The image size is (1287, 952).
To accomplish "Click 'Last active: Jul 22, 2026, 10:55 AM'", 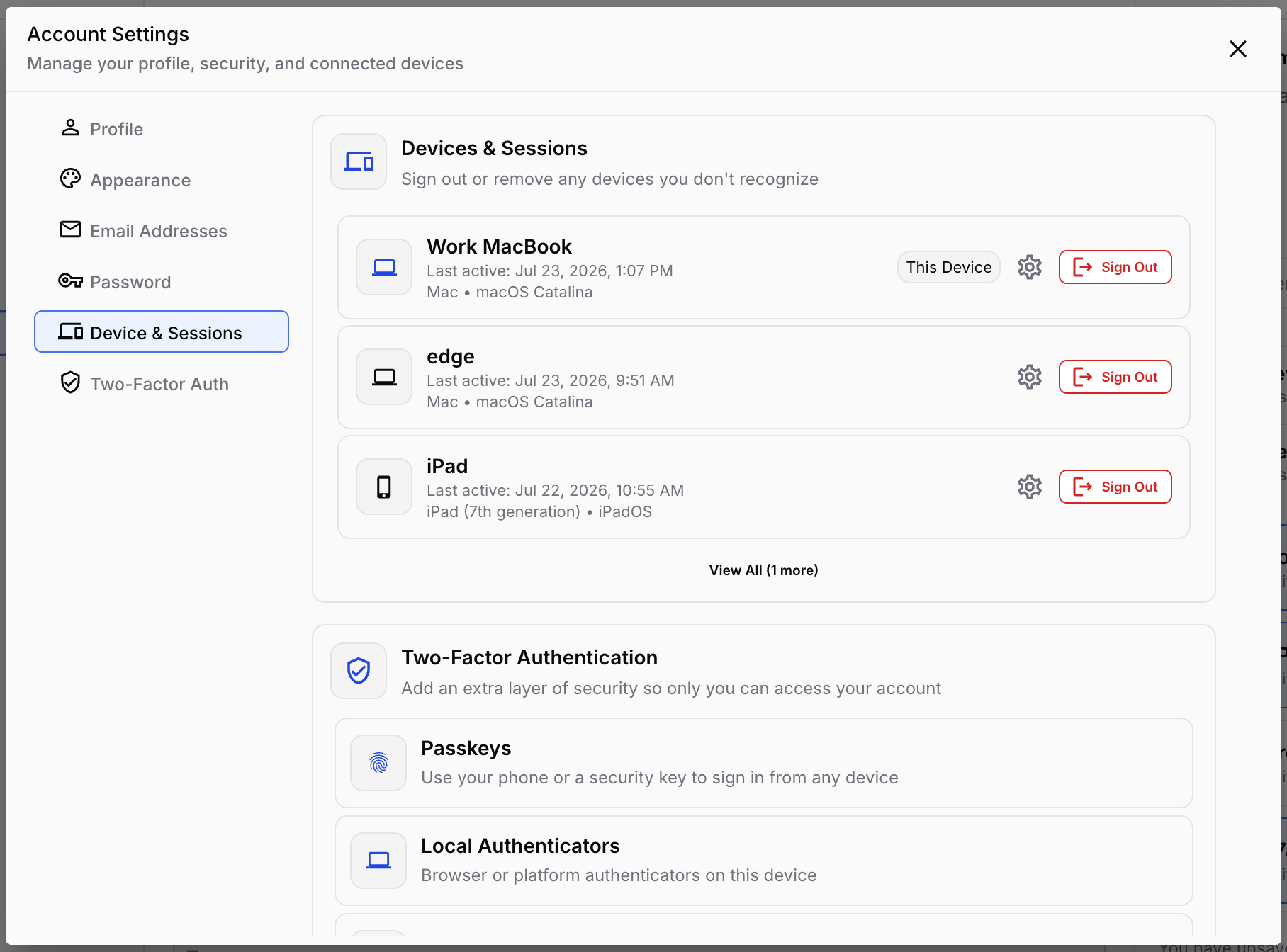I will [x=555, y=490].
